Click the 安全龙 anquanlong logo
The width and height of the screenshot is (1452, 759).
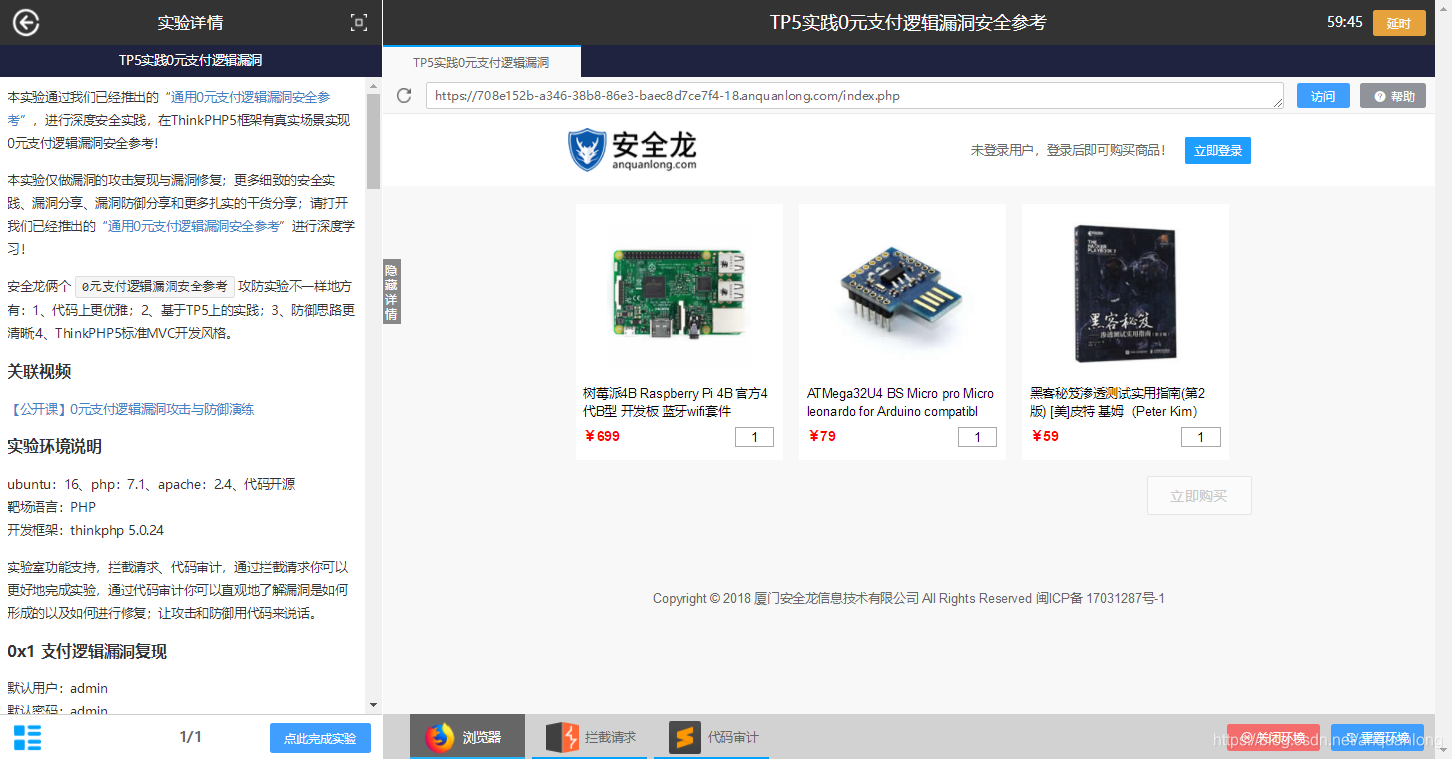[632, 150]
